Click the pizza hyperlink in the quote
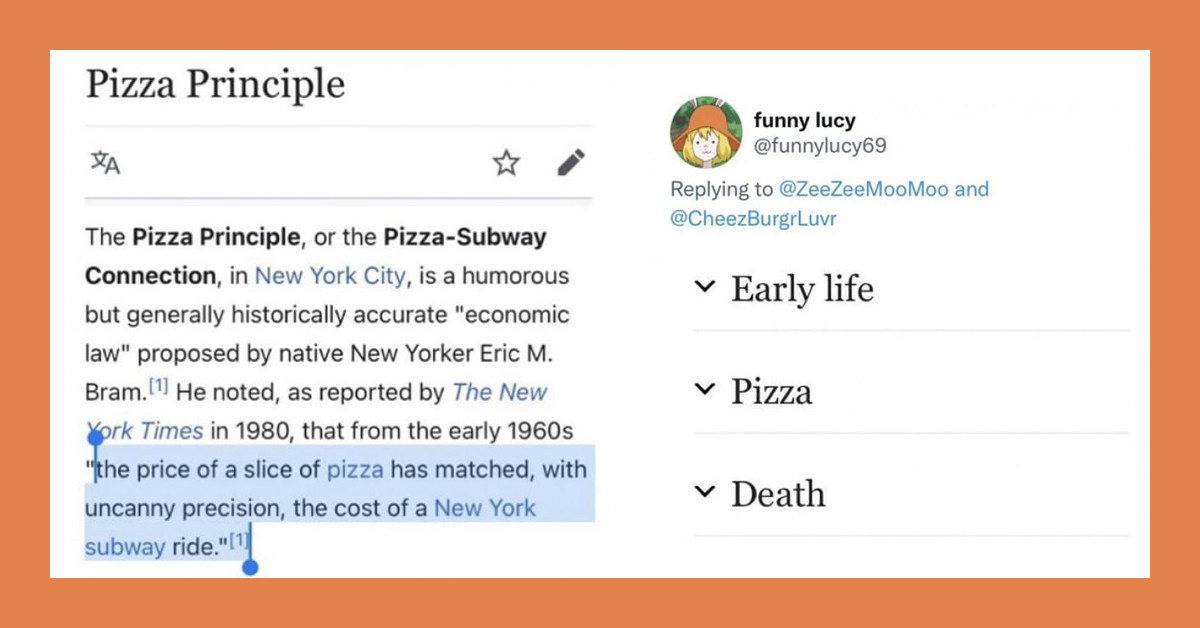1200x628 pixels. pyautogui.click(x=356, y=469)
